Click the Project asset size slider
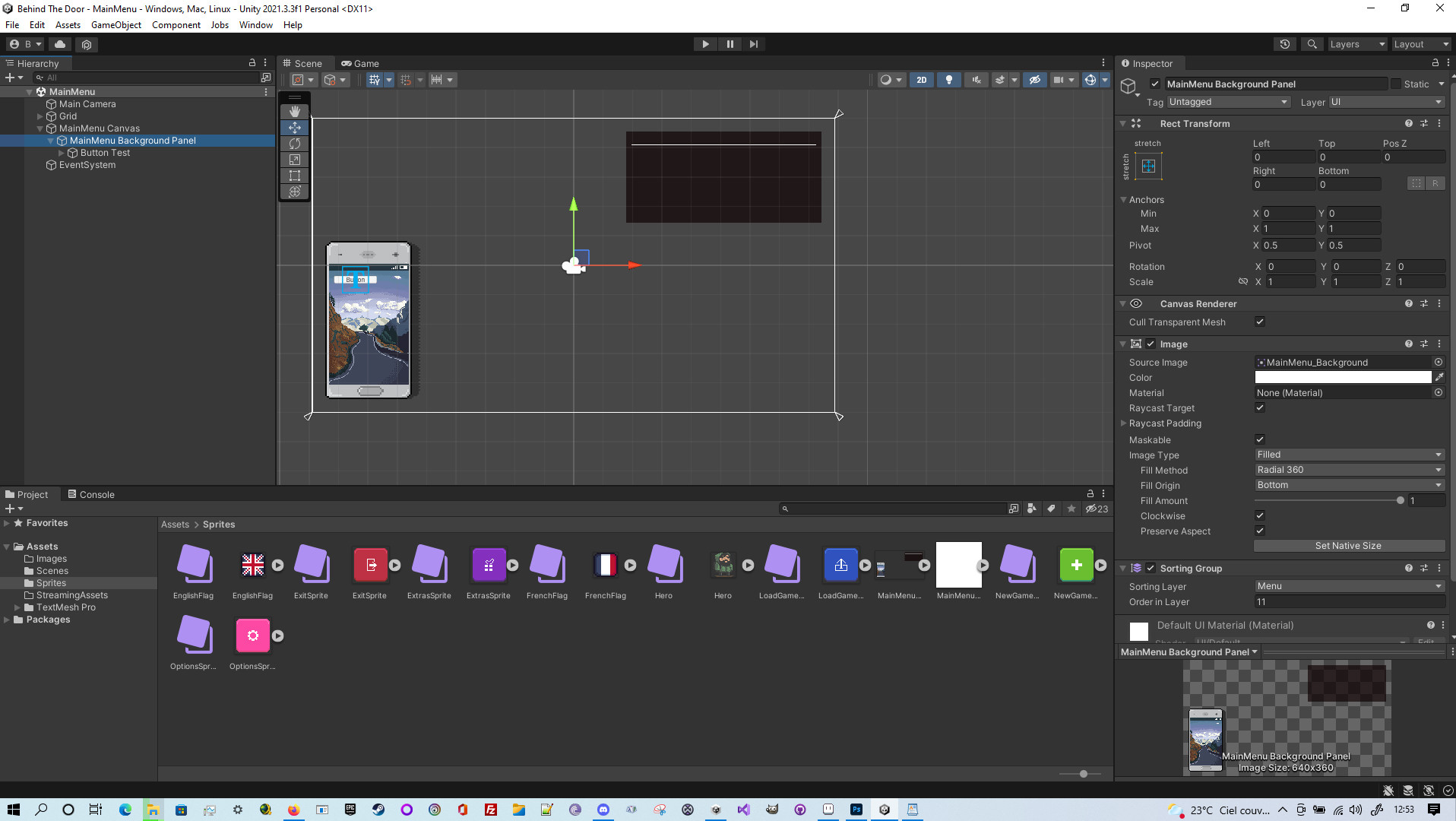This screenshot has width=1456, height=821. (x=1084, y=774)
